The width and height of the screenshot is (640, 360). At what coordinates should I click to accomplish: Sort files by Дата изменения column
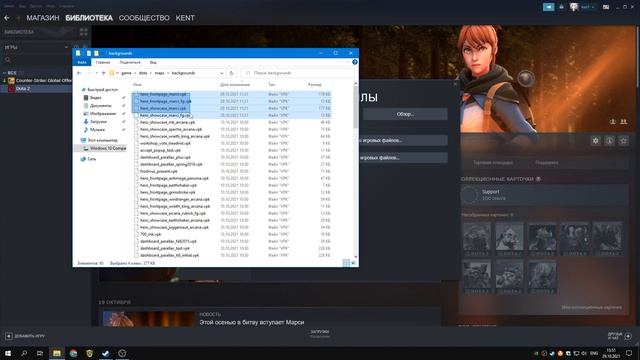point(235,84)
